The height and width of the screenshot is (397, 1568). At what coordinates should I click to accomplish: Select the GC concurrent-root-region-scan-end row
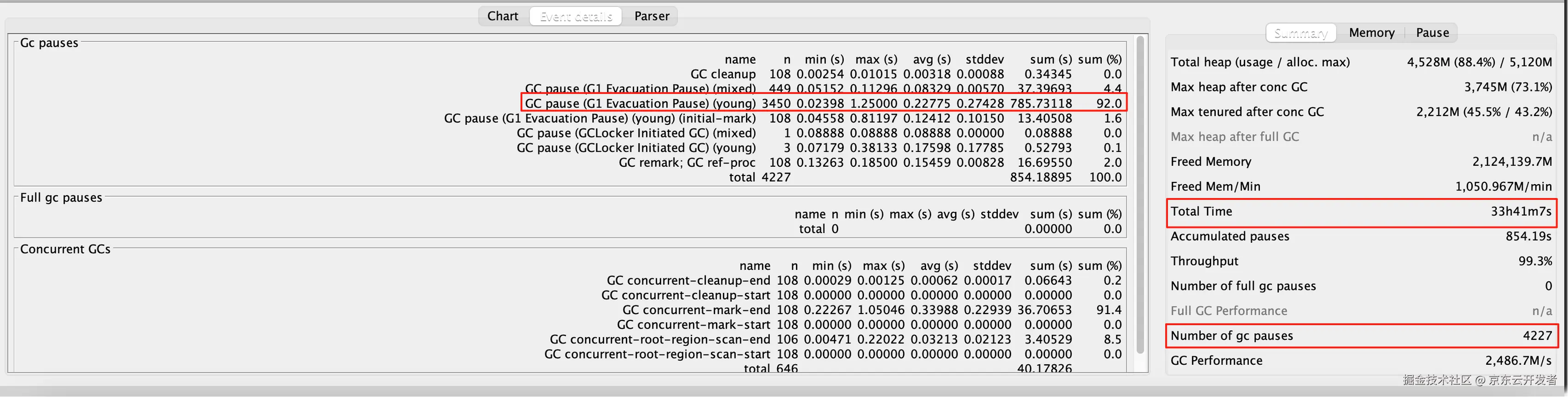point(836,339)
